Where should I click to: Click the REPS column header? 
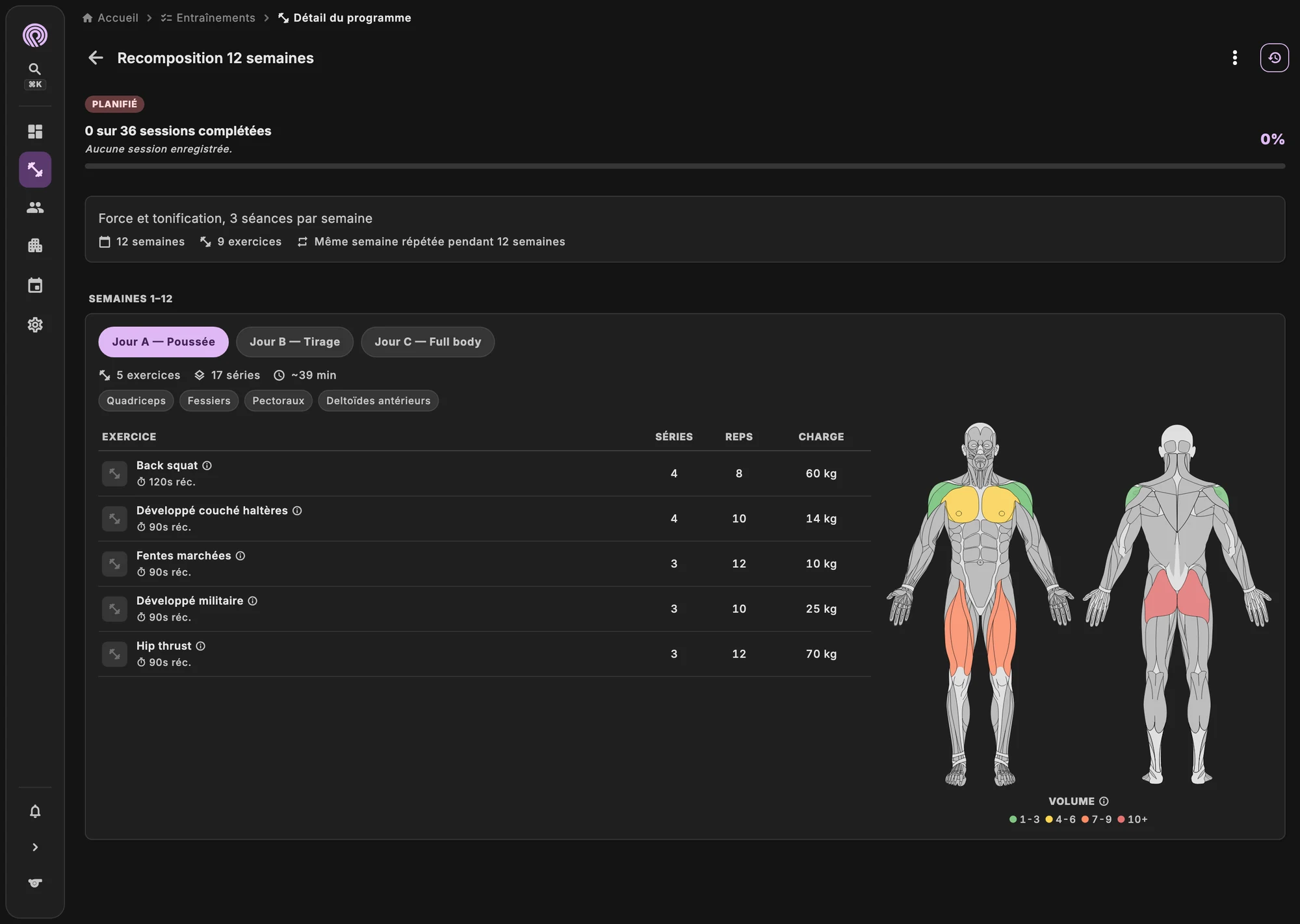tap(739, 437)
